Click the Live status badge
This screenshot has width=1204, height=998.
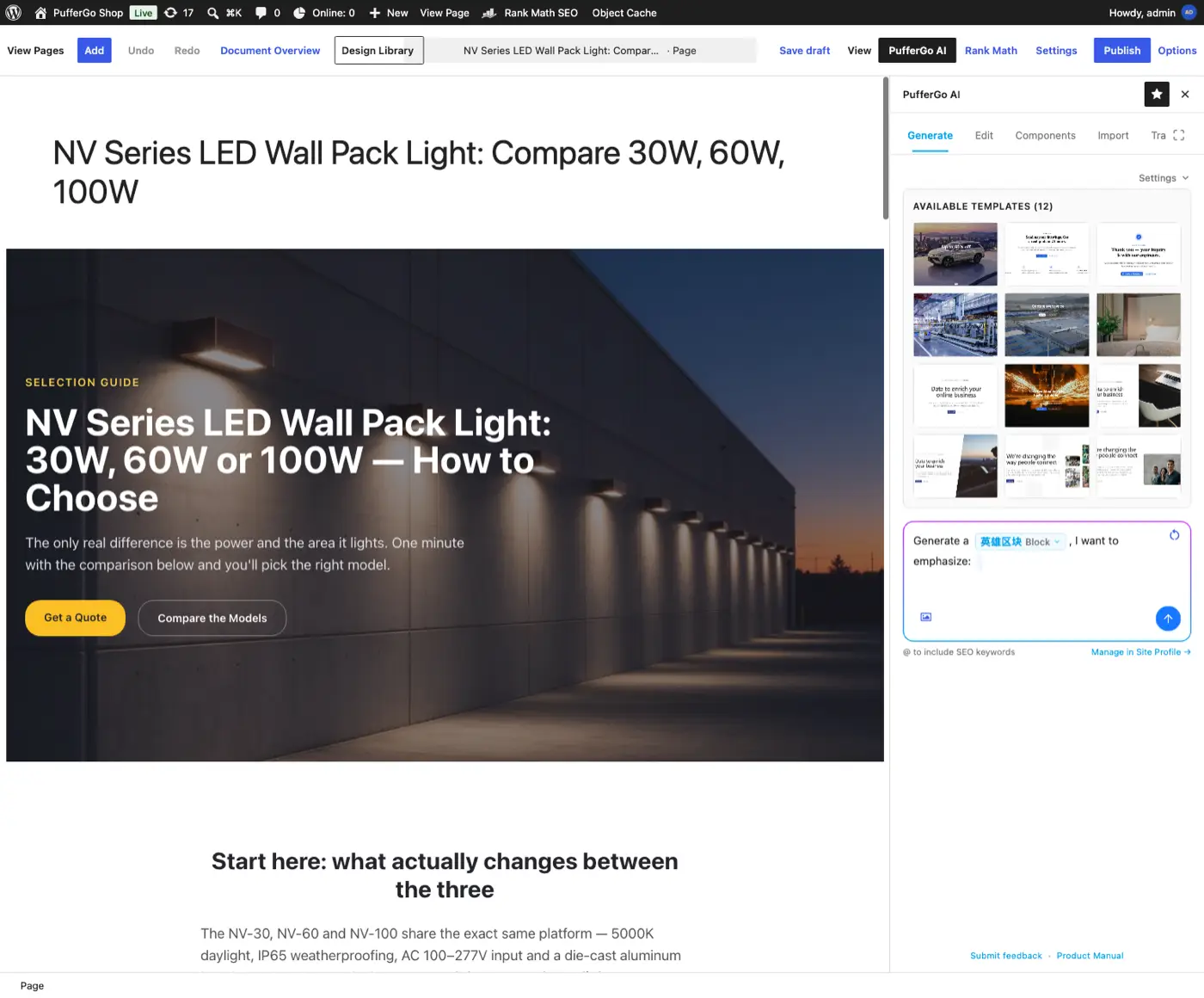point(144,13)
